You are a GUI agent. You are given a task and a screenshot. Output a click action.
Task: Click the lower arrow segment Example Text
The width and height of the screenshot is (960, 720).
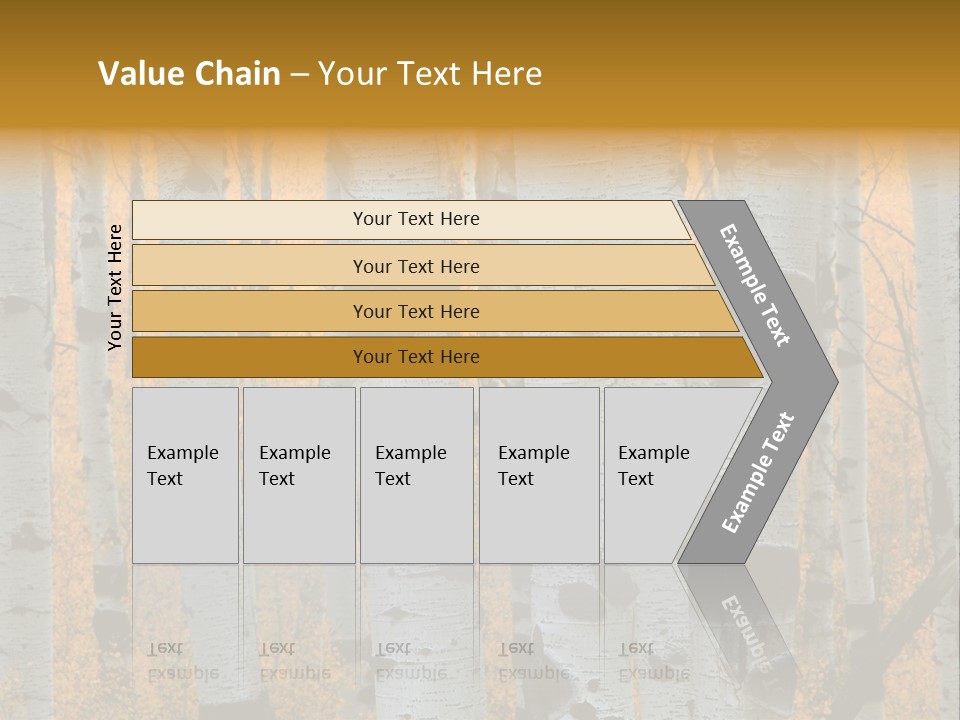(x=758, y=472)
